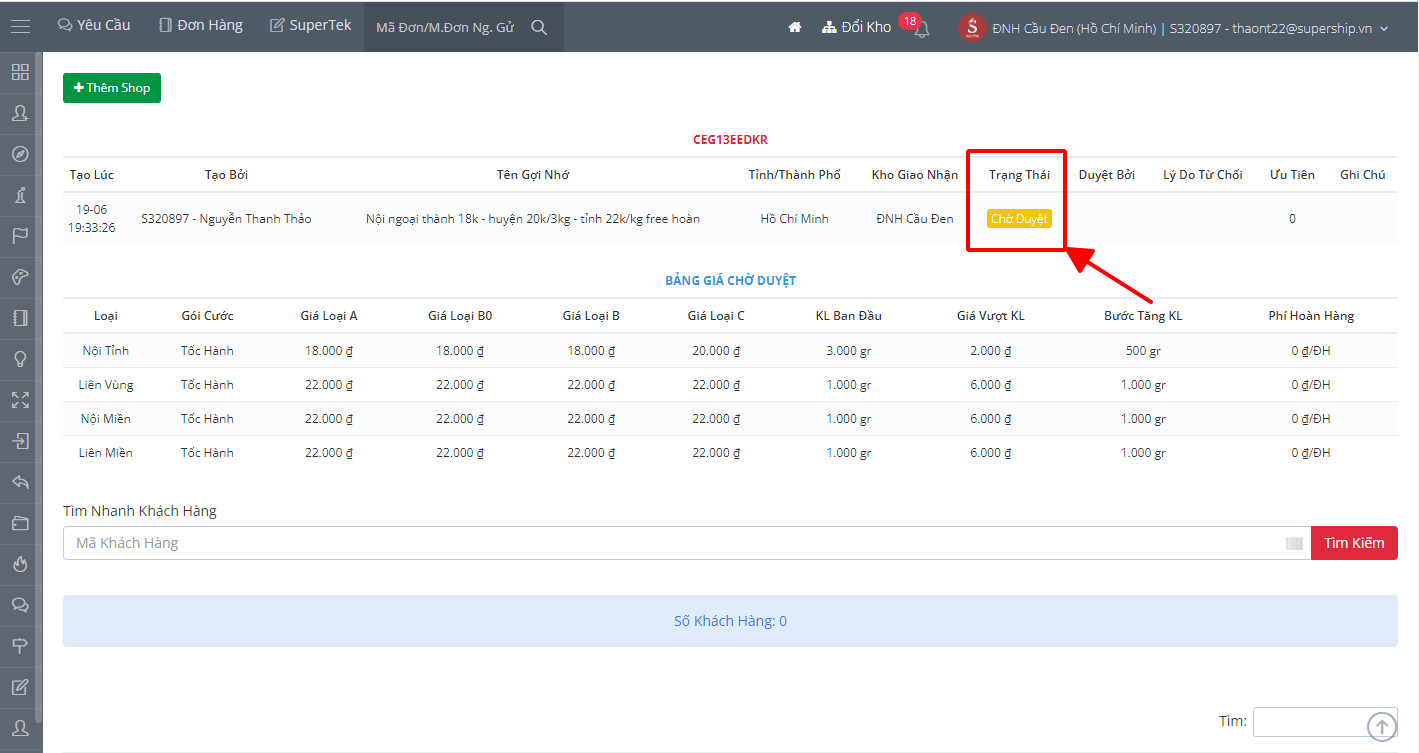This screenshot has height=753, width=1419.
Task: Click the Nội Miền row label
Action: point(106,419)
